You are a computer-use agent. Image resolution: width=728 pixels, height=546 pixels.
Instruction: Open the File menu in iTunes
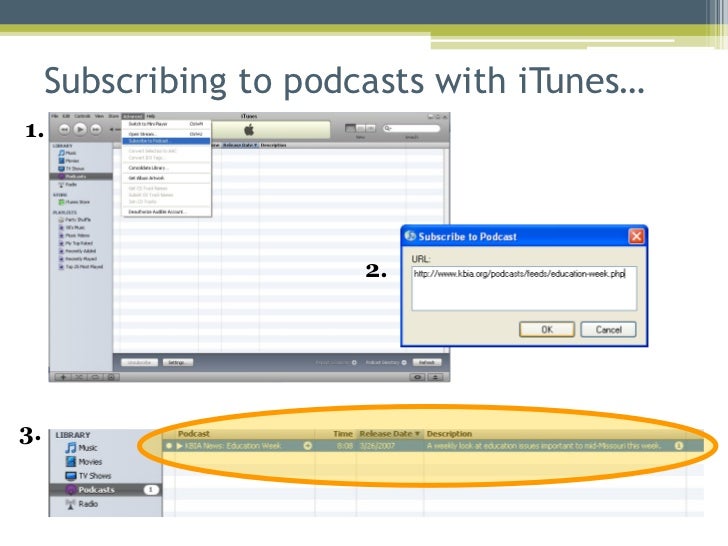tap(55, 116)
